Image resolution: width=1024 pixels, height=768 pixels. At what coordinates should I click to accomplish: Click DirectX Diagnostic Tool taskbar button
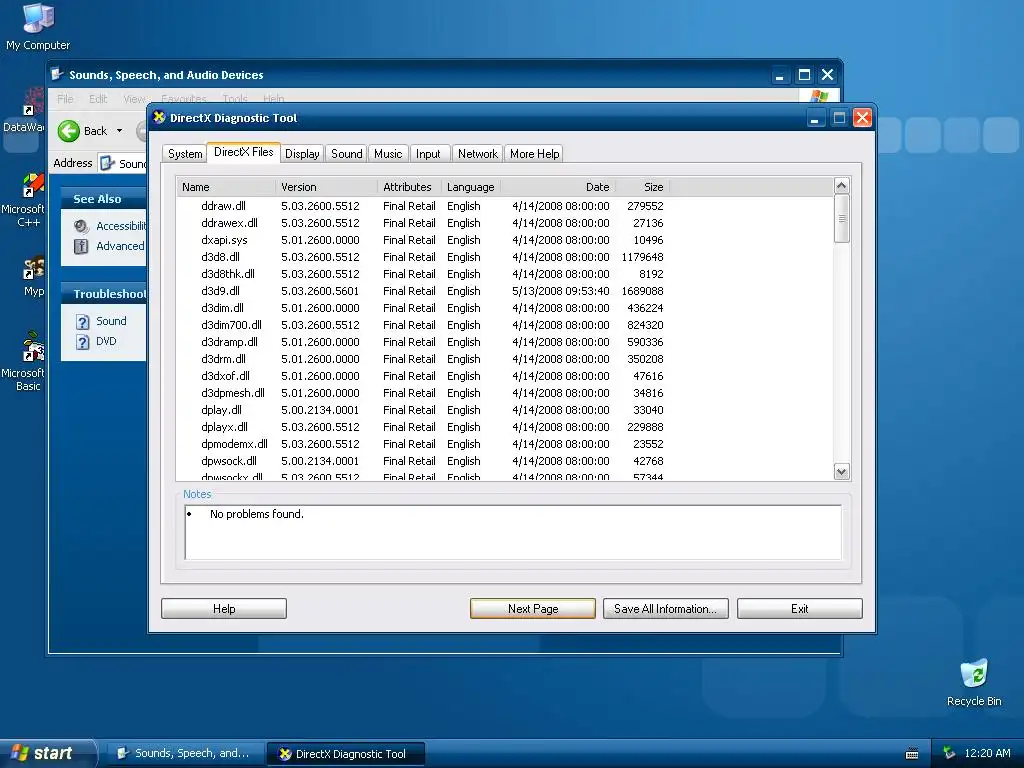(346, 754)
